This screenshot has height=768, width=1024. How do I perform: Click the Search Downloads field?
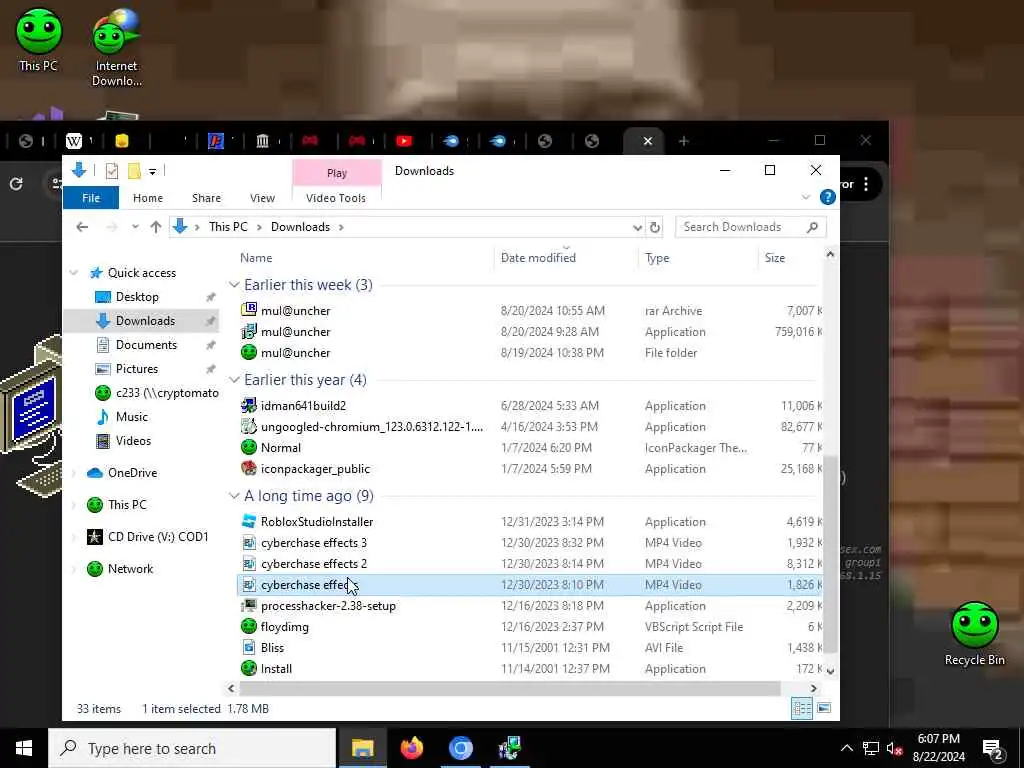750,227
